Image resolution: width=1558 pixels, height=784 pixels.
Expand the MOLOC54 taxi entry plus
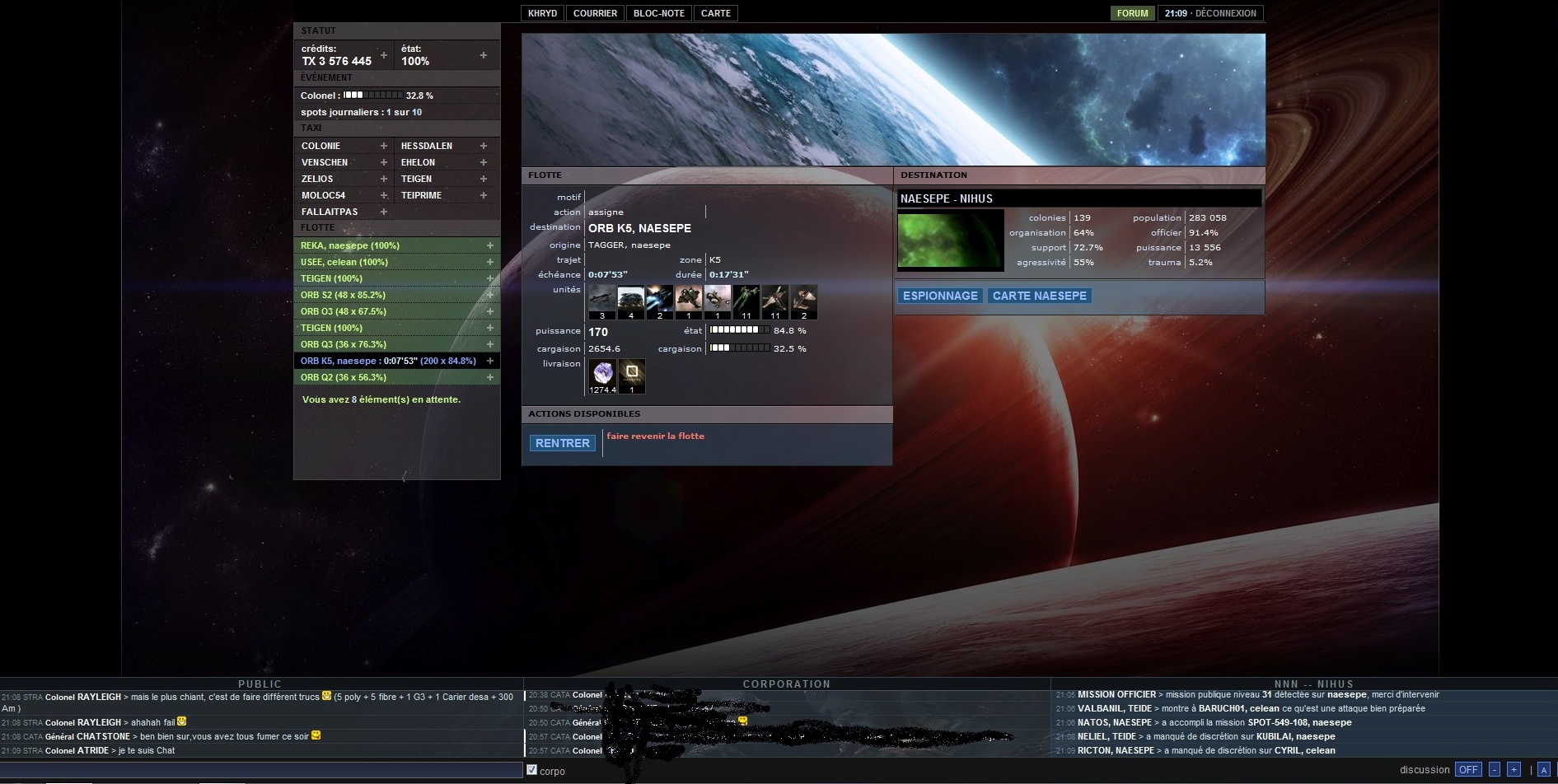[x=384, y=195]
